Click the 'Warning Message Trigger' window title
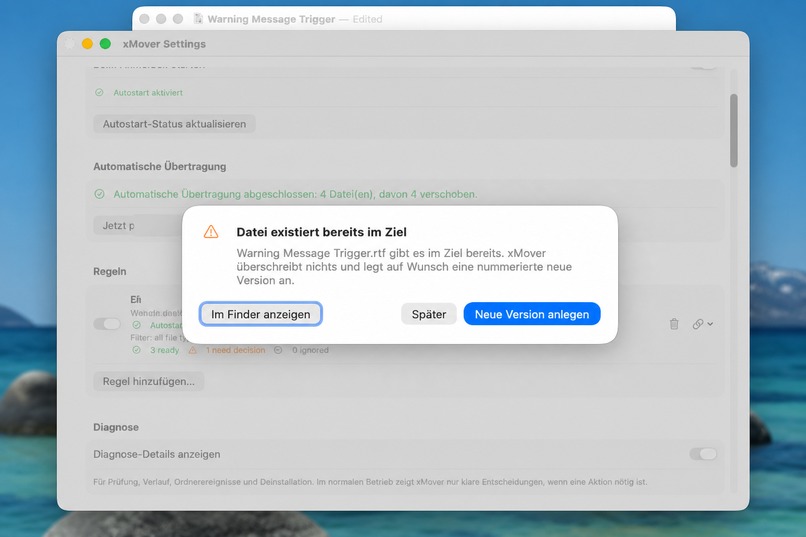Viewport: 806px width, 537px height. tap(271, 19)
